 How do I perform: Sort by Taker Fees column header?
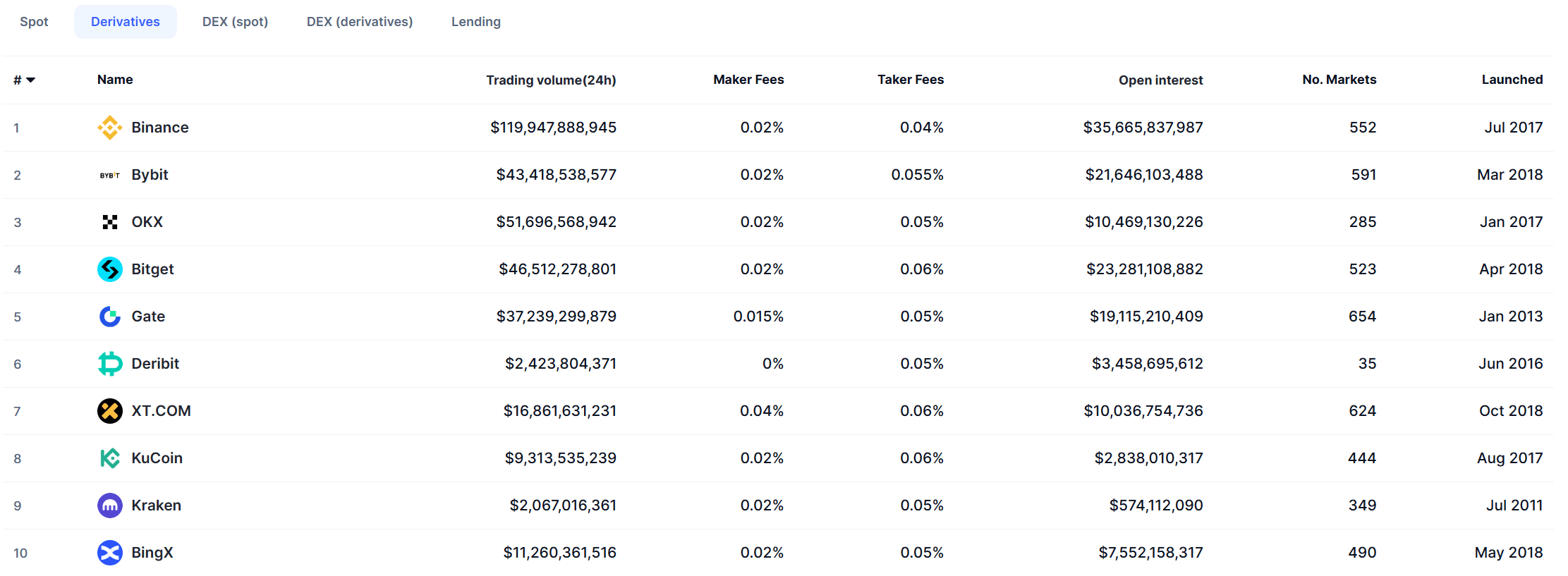pyautogui.click(x=911, y=80)
